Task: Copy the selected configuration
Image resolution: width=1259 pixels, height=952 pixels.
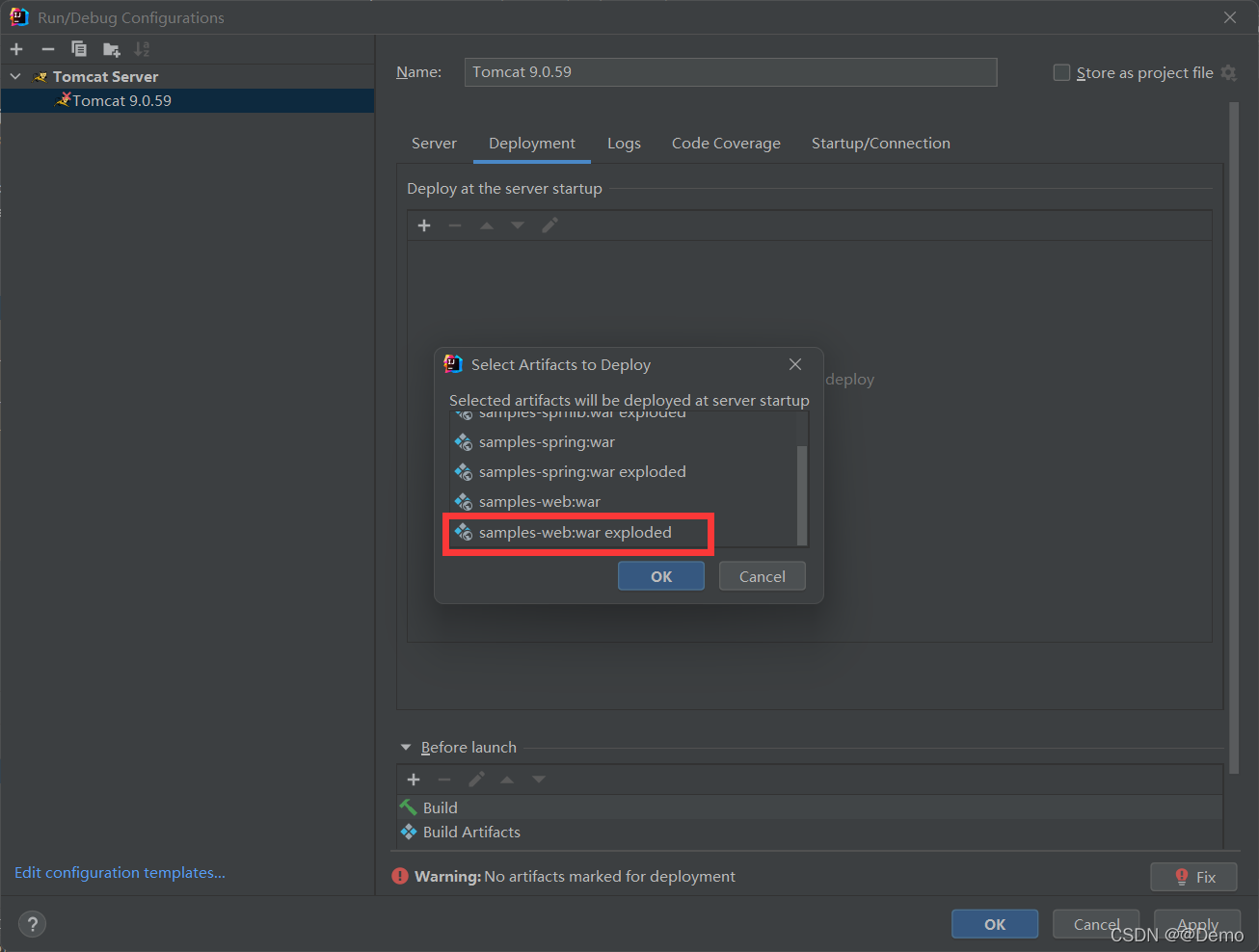Action: [x=79, y=49]
